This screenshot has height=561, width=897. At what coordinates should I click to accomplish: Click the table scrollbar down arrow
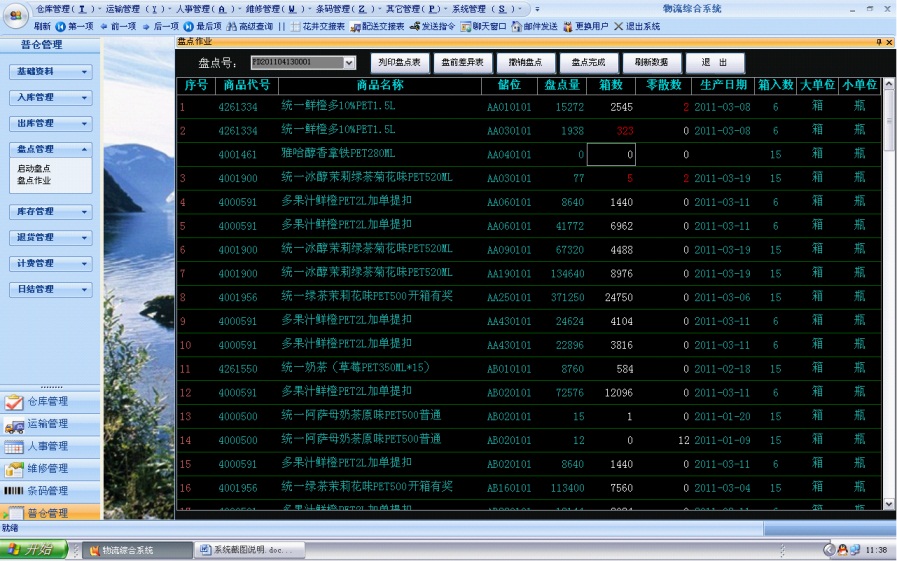[888, 504]
